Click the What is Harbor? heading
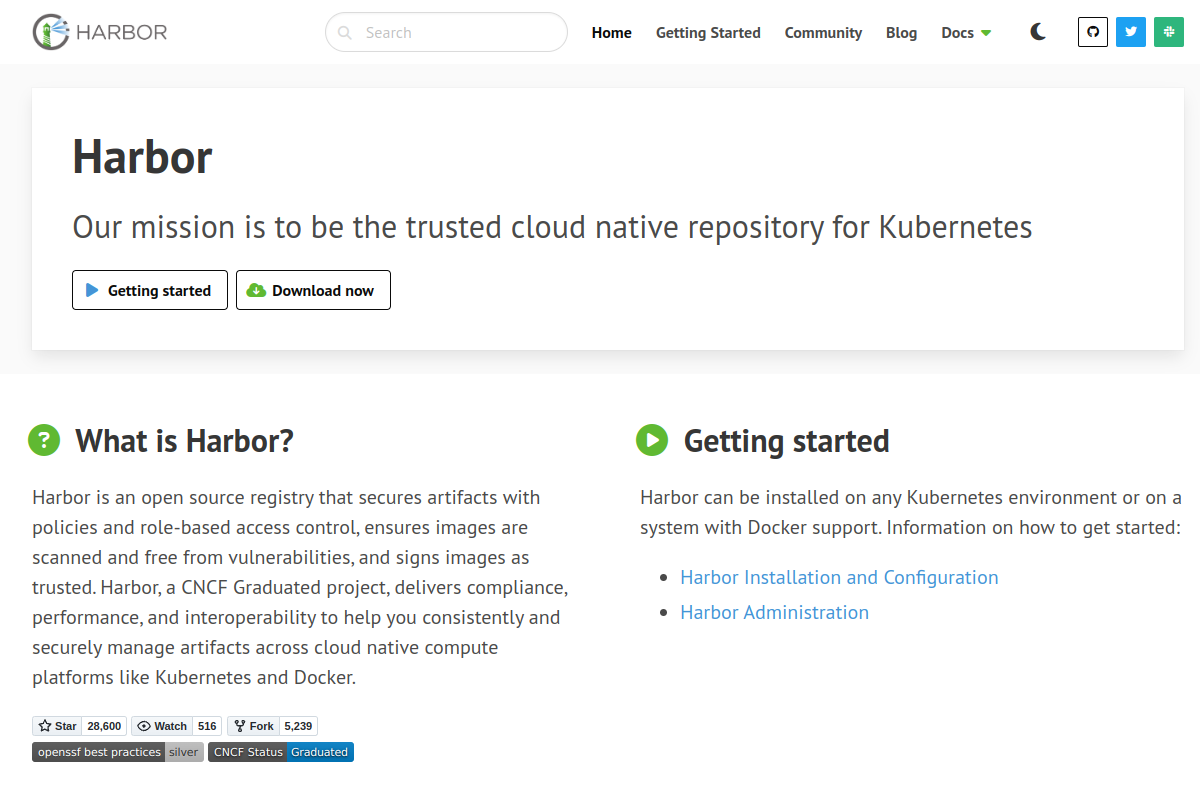 click(x=184, y=440)
